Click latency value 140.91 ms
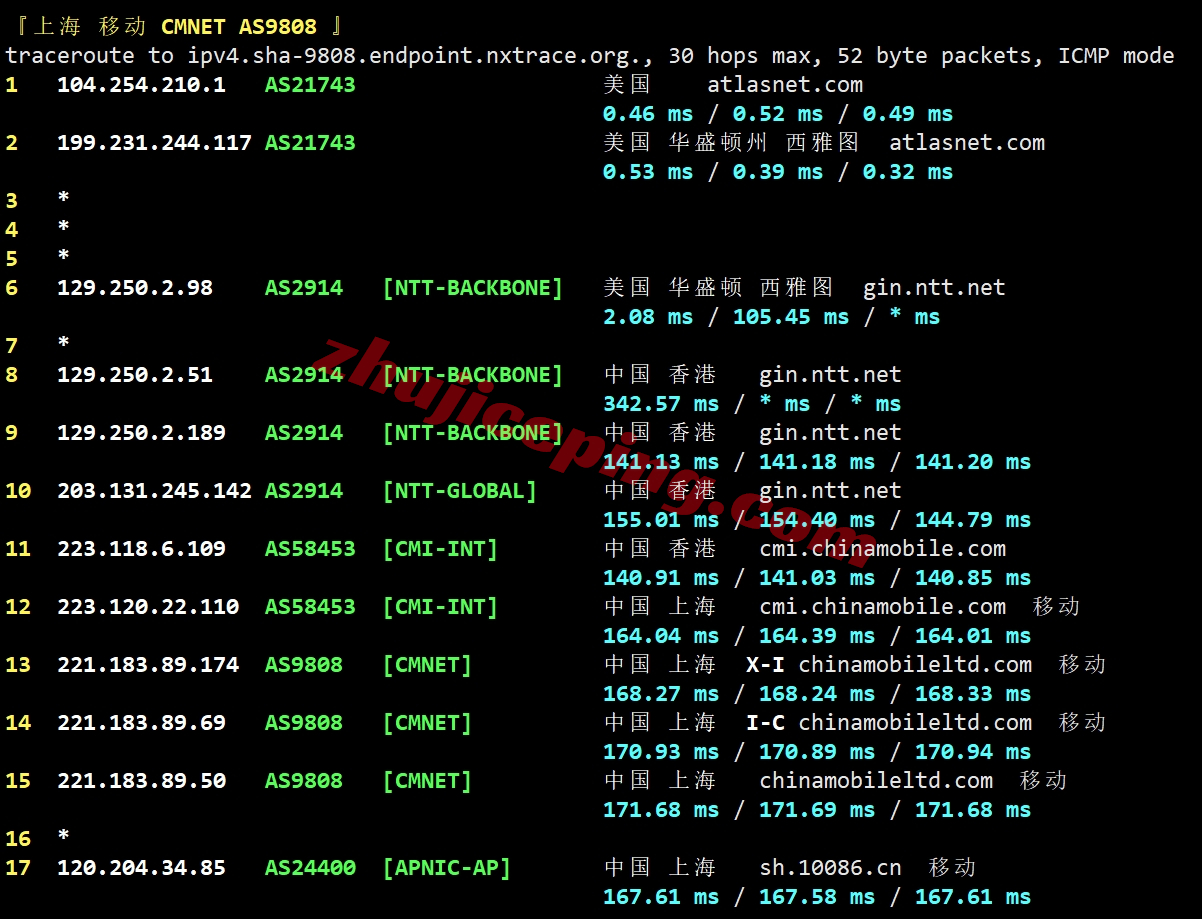The image size is (1202, 919). click(661, 578)
